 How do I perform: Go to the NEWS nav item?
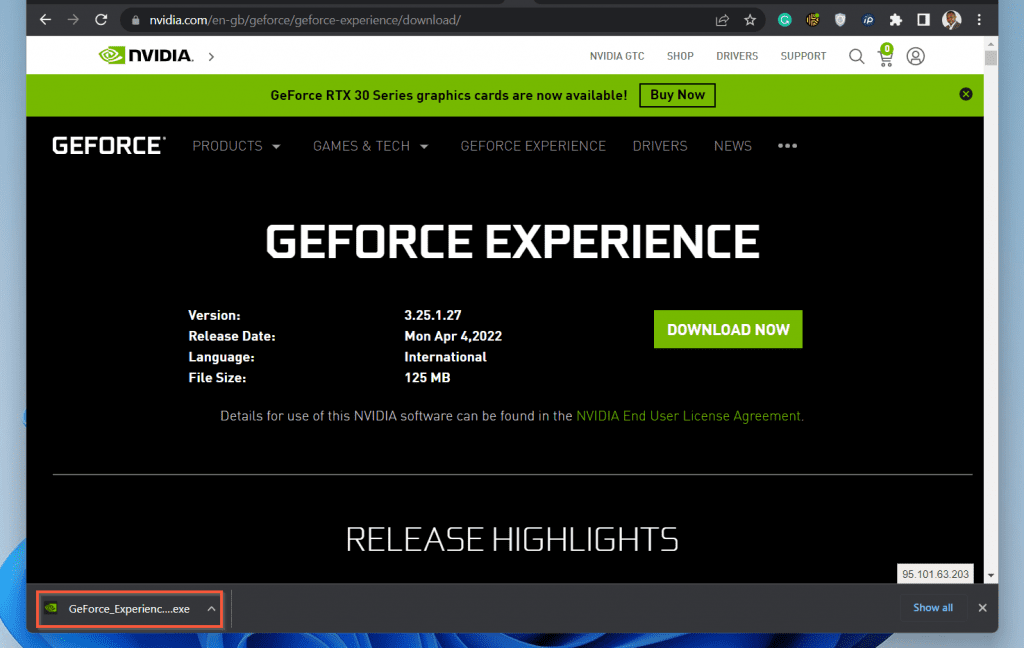(x=732, y=146)
